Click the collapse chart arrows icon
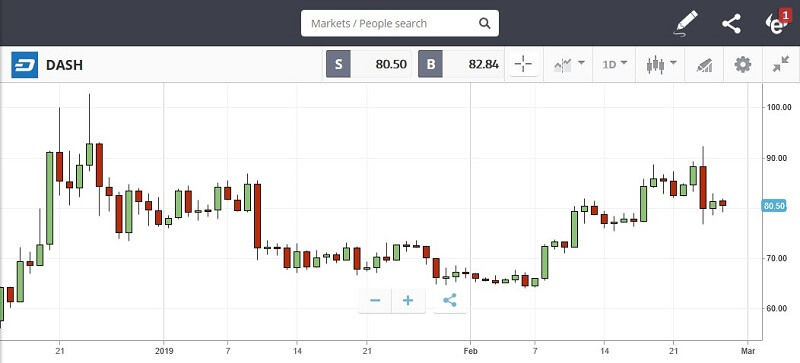800x363 pixels. [x=781, y=64]
